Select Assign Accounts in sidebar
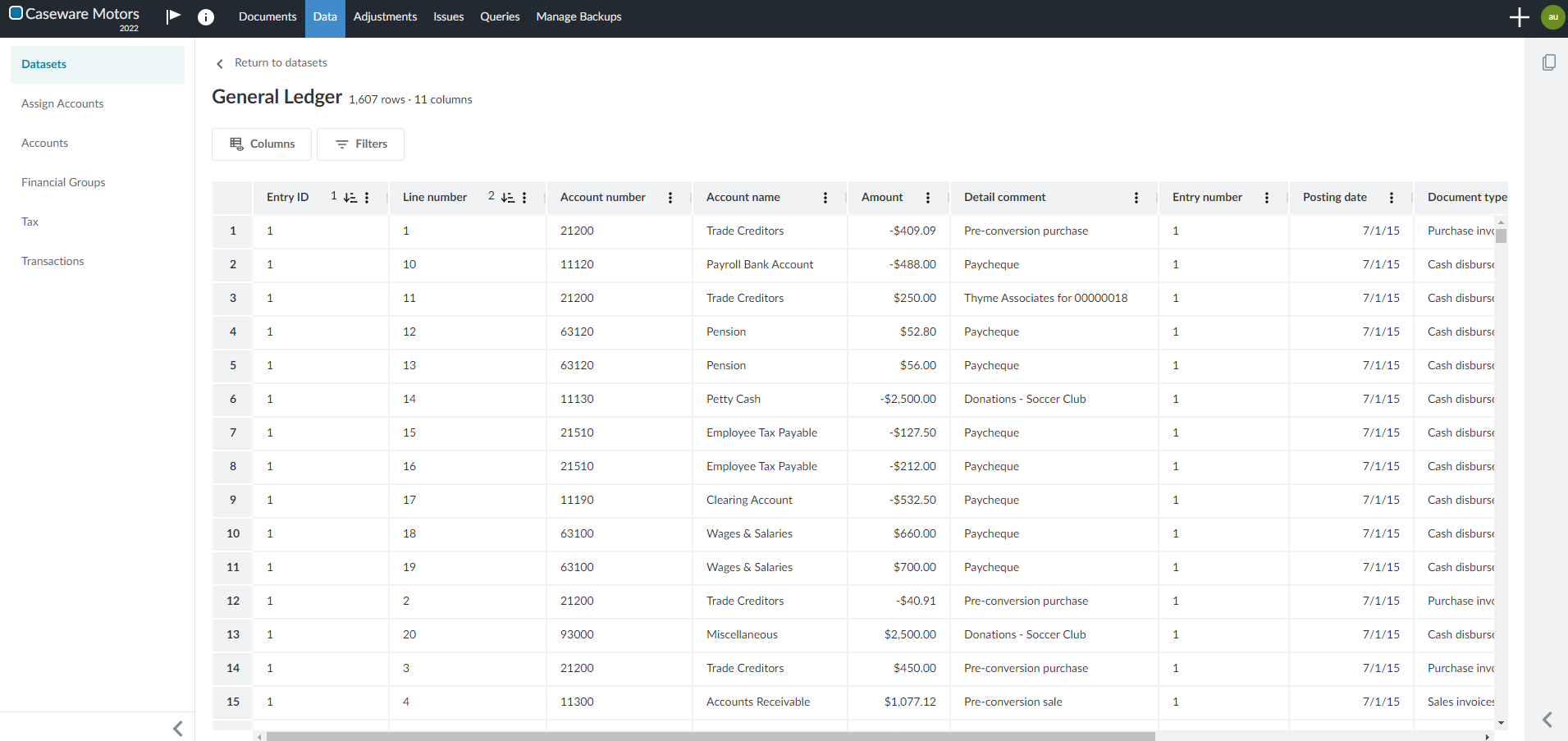This screenshot has width=1568, height=741. pos(62,104)
